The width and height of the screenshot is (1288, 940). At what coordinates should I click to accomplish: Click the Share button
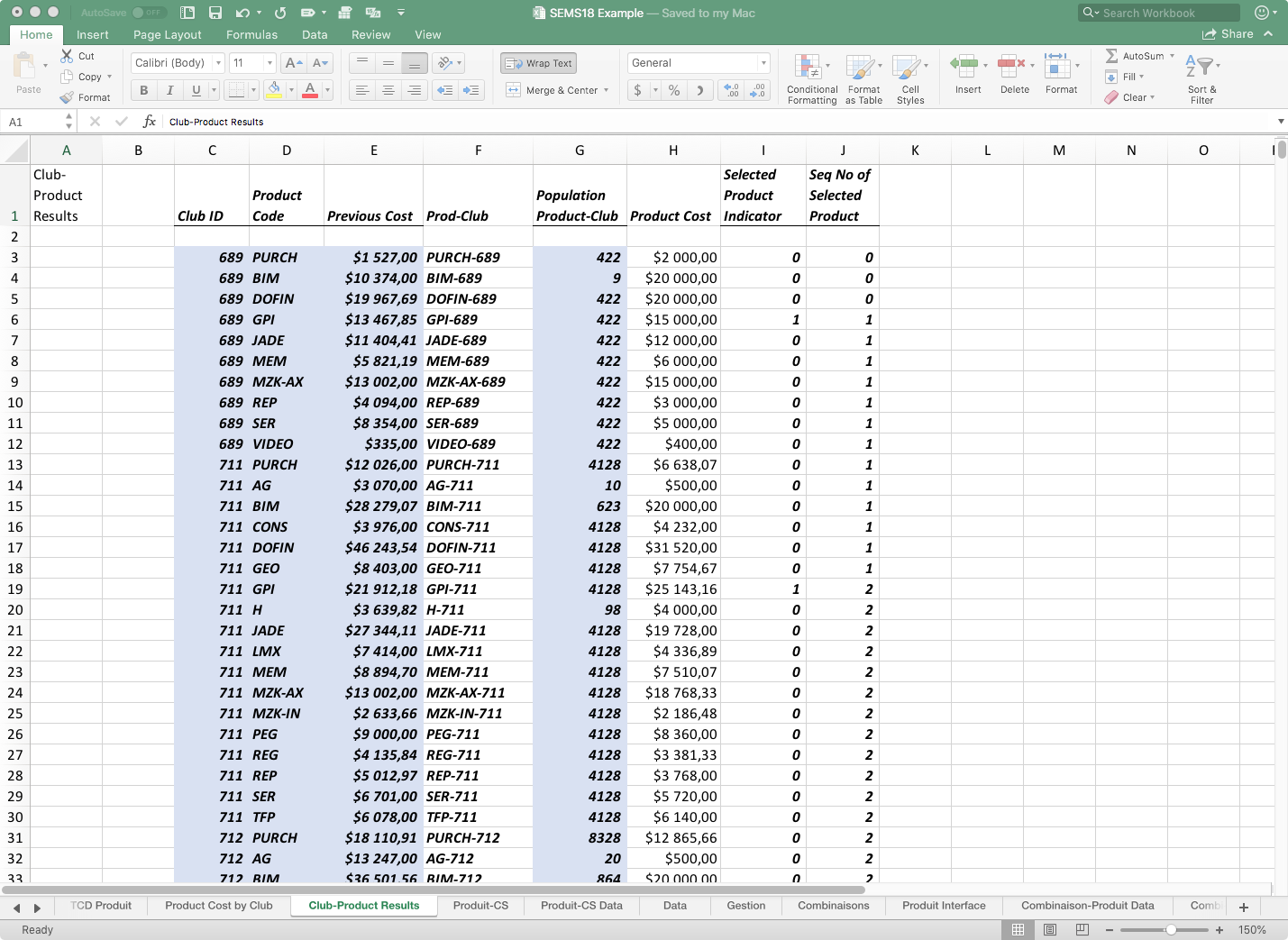pos(1228,34)
